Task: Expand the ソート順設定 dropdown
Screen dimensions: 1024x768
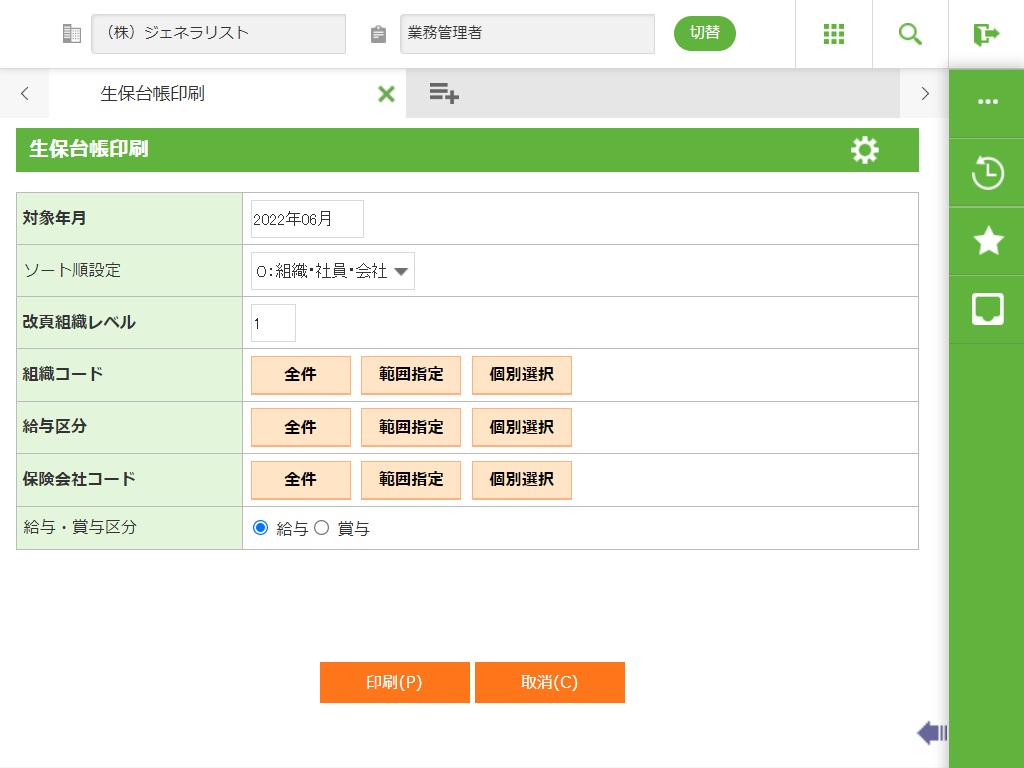Action: [333, 271]
